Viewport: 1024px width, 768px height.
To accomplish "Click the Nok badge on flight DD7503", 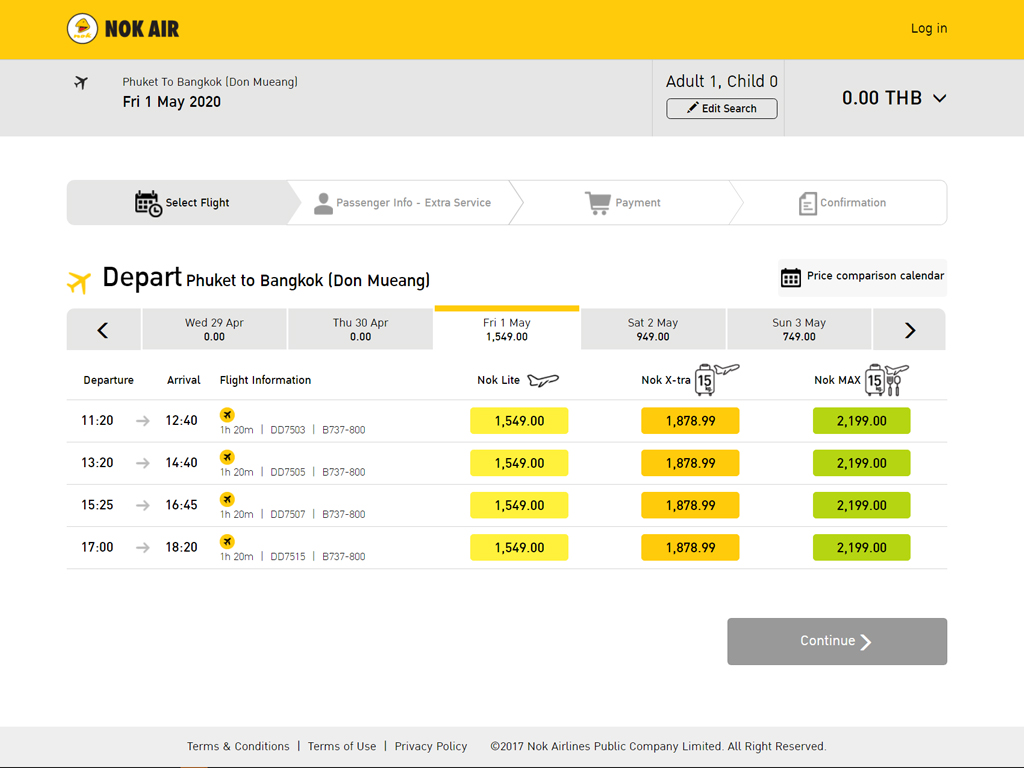I will tap(227, 415).
